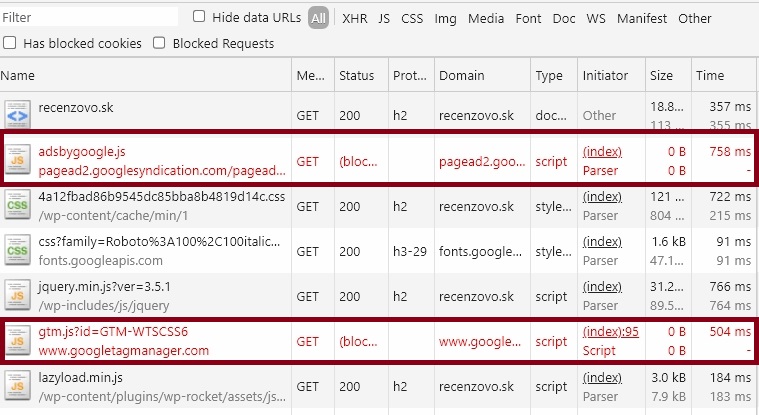Image resolution: width=759 pixels, height=415 pixels.
Task: Select the 4a12fbad86b9545dc85bba8b4819d14c.css request
Action: (162, 197)
